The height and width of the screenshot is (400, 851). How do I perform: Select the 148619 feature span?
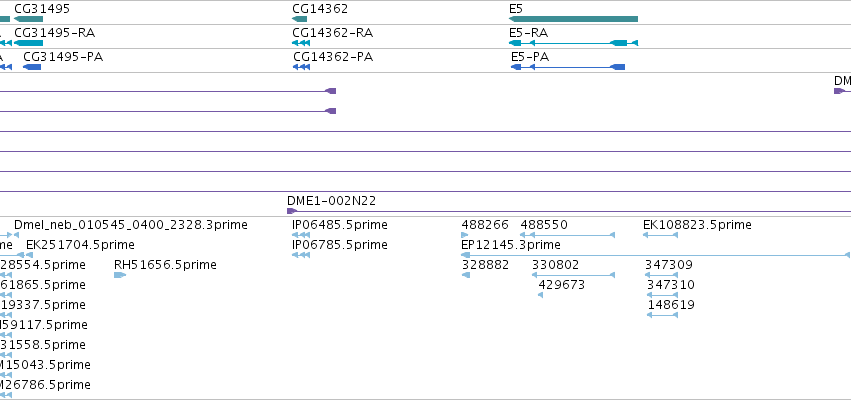coord(663,315)
